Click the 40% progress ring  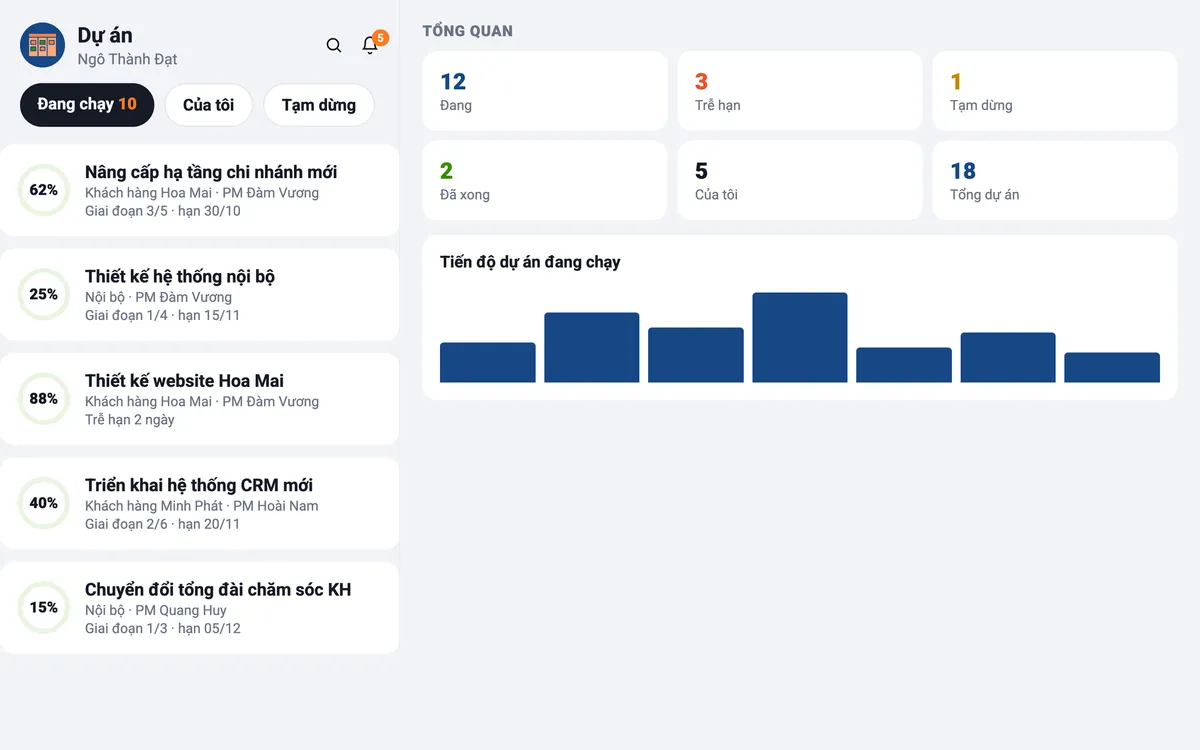(44, 503)
